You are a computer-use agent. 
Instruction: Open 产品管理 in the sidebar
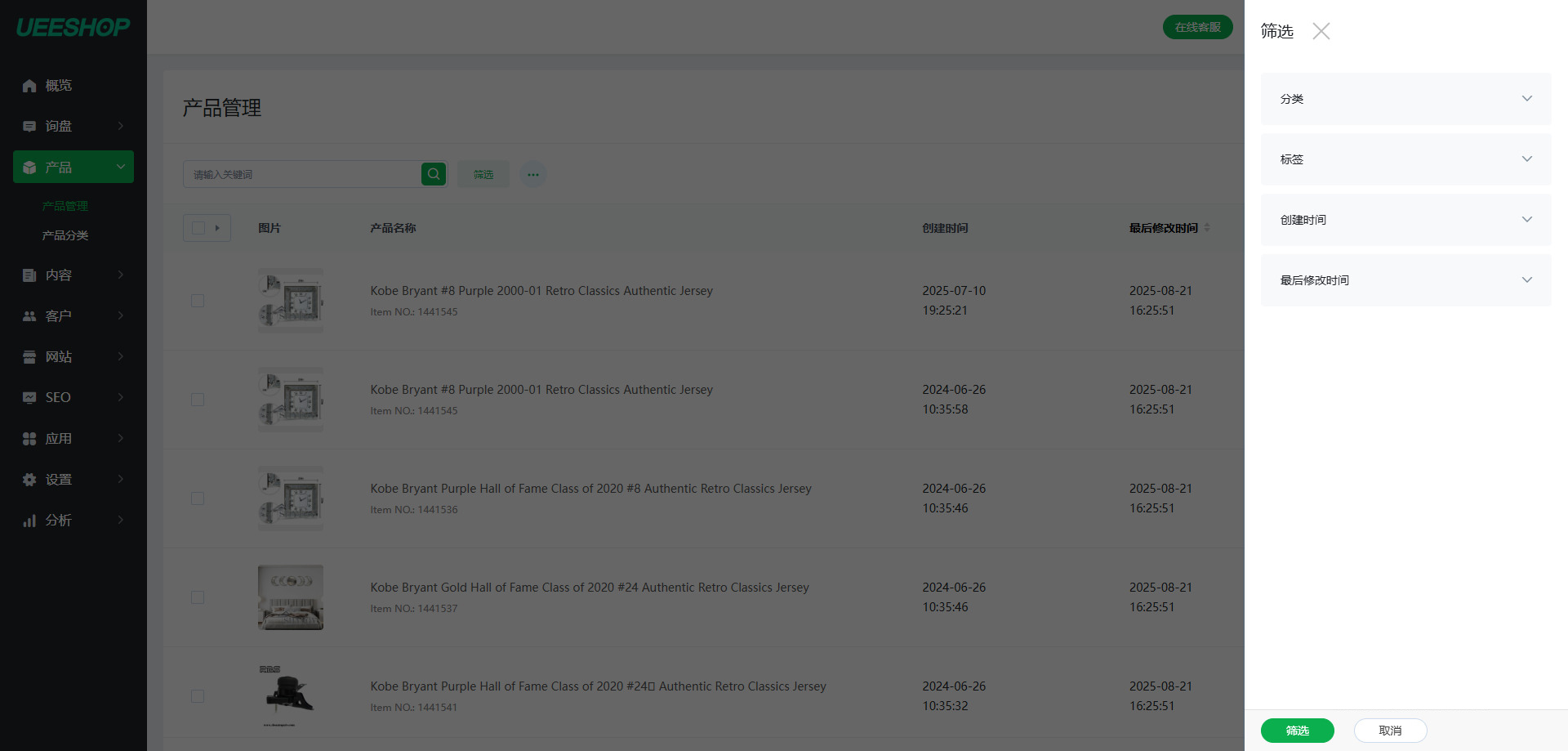[65, 206]
